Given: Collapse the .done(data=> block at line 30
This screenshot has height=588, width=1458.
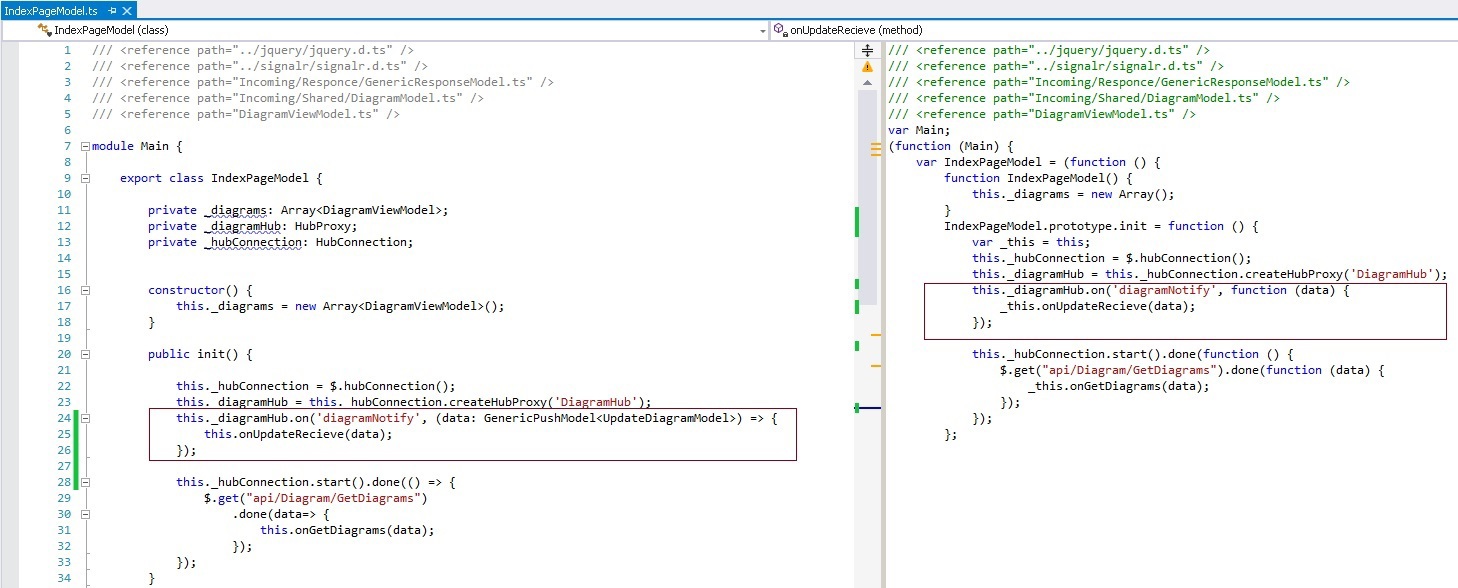Looking at the screenshot, I should 85,514.
